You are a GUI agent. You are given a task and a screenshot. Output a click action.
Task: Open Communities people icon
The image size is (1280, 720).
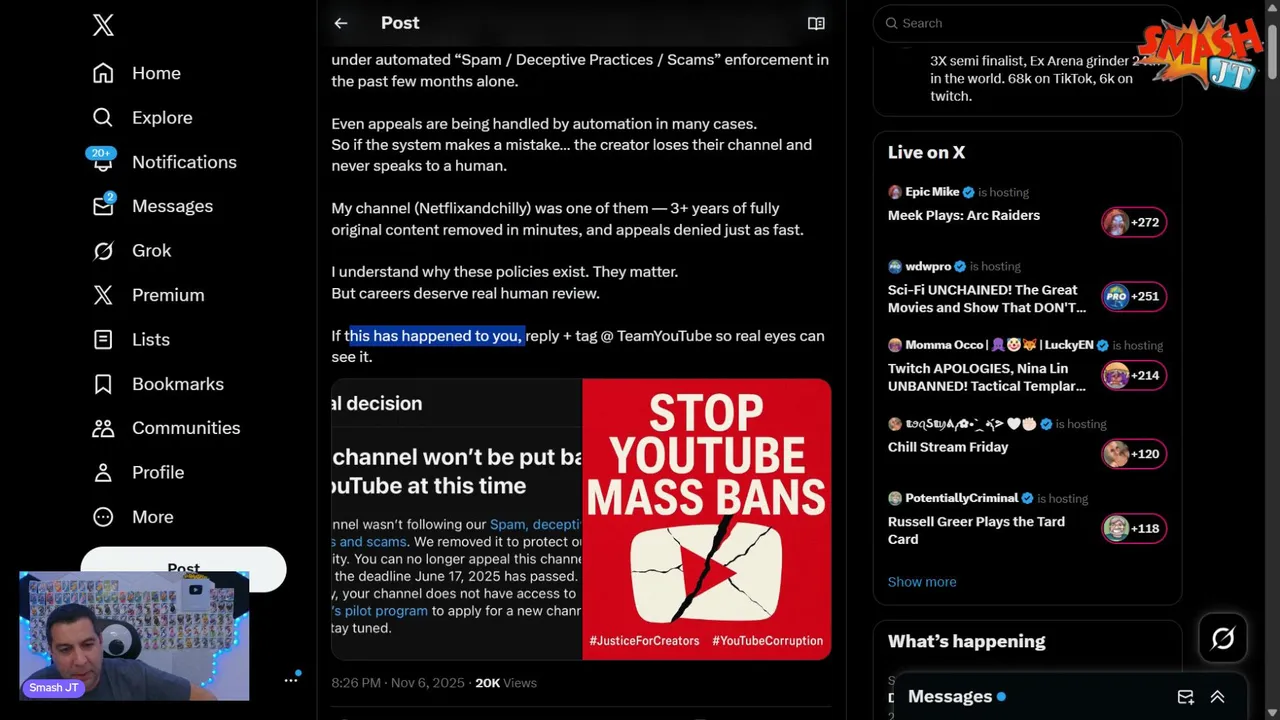[103, 428]
